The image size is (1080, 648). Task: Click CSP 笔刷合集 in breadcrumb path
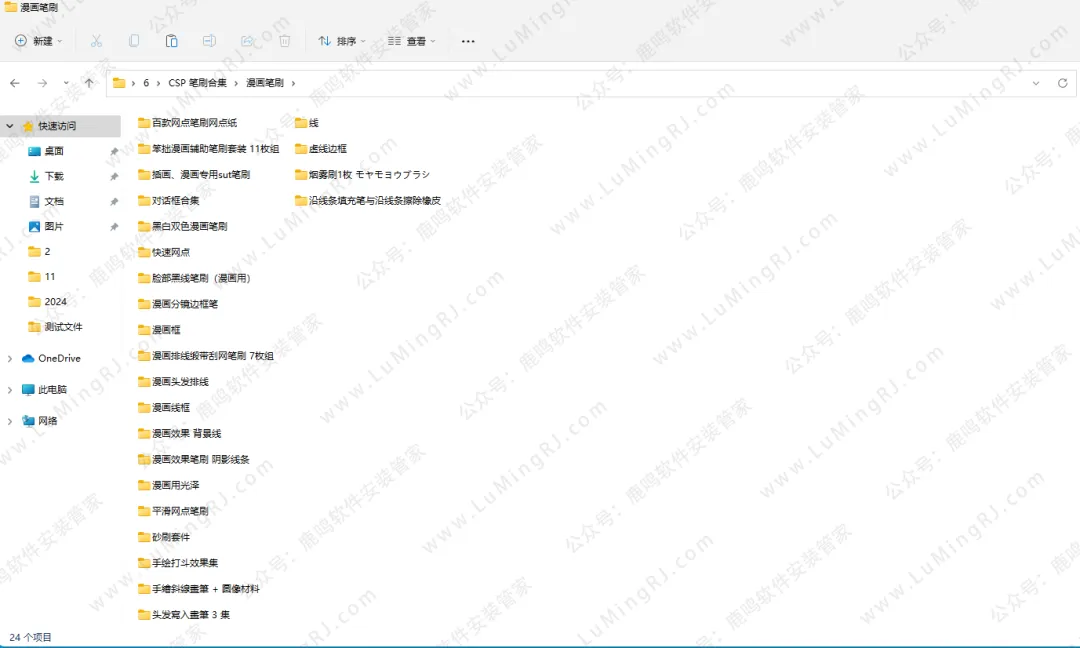tap(197, 83)
